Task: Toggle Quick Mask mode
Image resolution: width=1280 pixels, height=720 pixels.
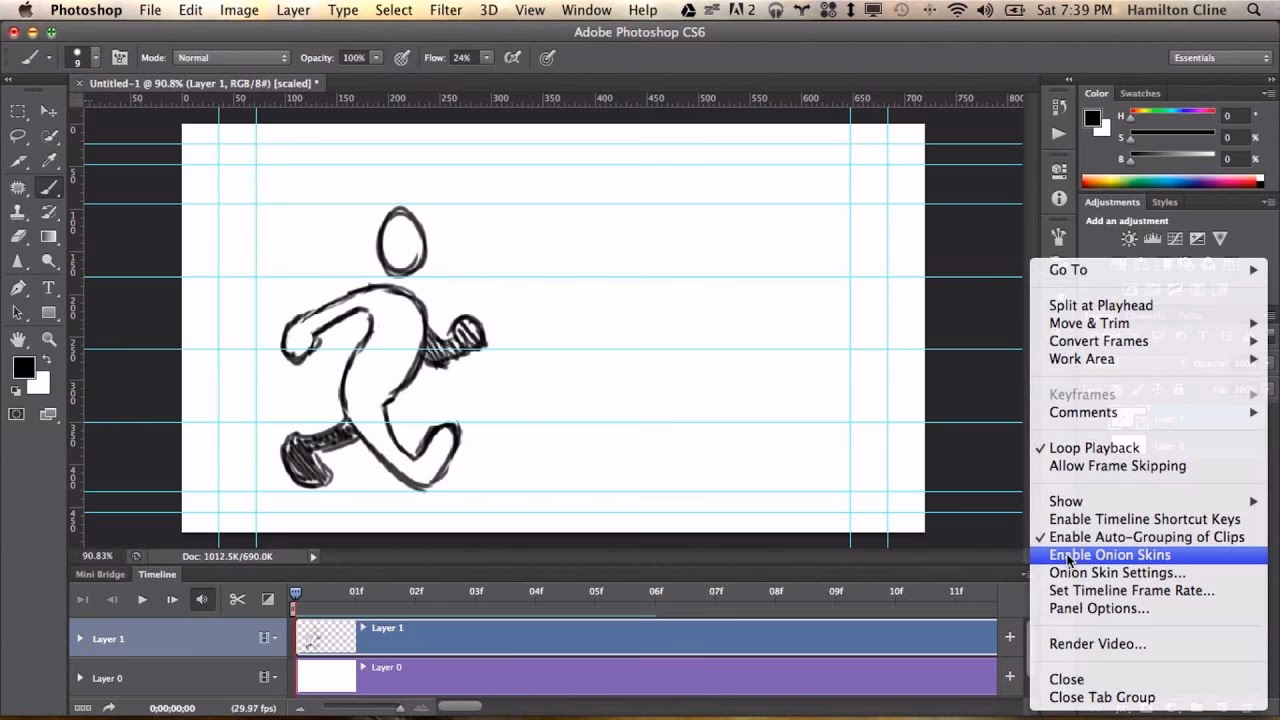Action: (x=17, y=414)
